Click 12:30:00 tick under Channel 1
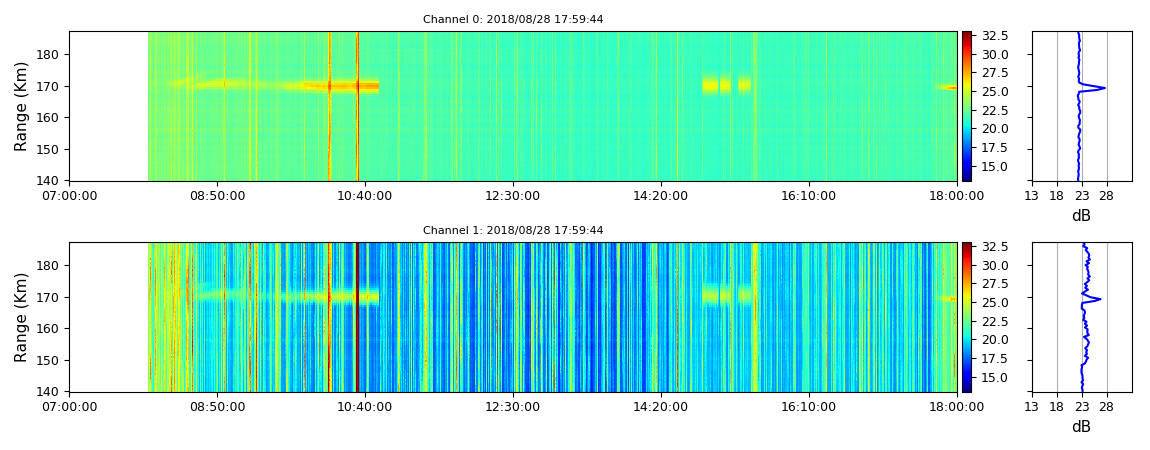This screenshot has width=1150, height=450. (513, 407)
